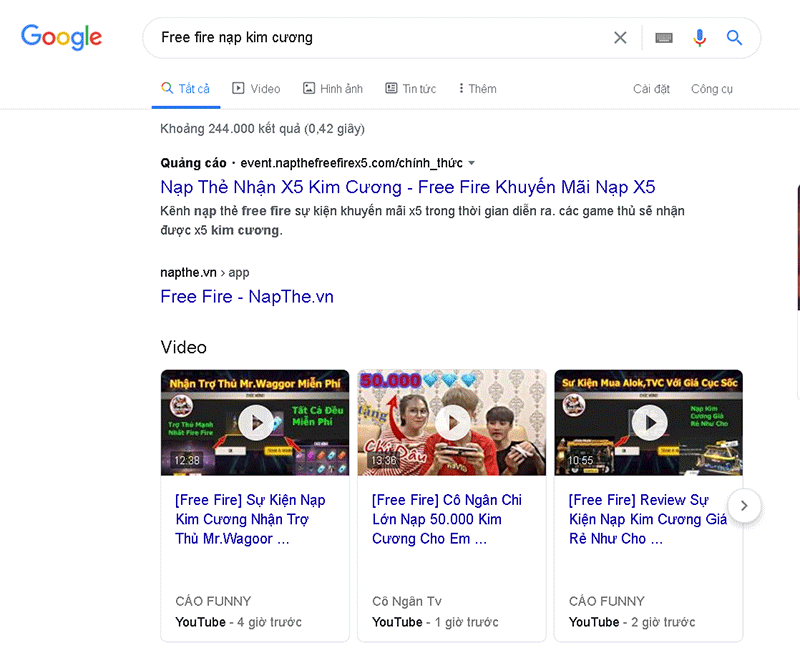The width and height of the screenshot is (800, 658).
Task: Click the magnifying glass to search
Action: pos(735,37)
